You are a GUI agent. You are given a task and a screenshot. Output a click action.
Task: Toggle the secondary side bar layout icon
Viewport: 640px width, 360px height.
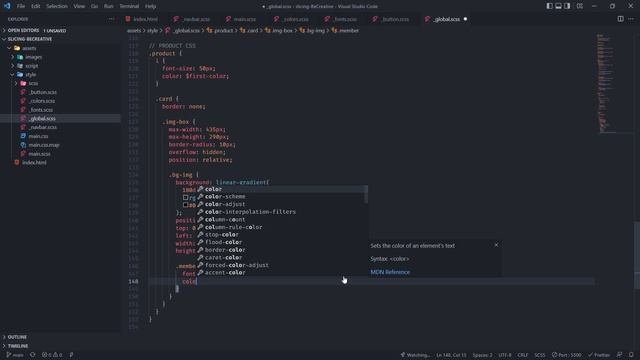[x=567, y=6]
